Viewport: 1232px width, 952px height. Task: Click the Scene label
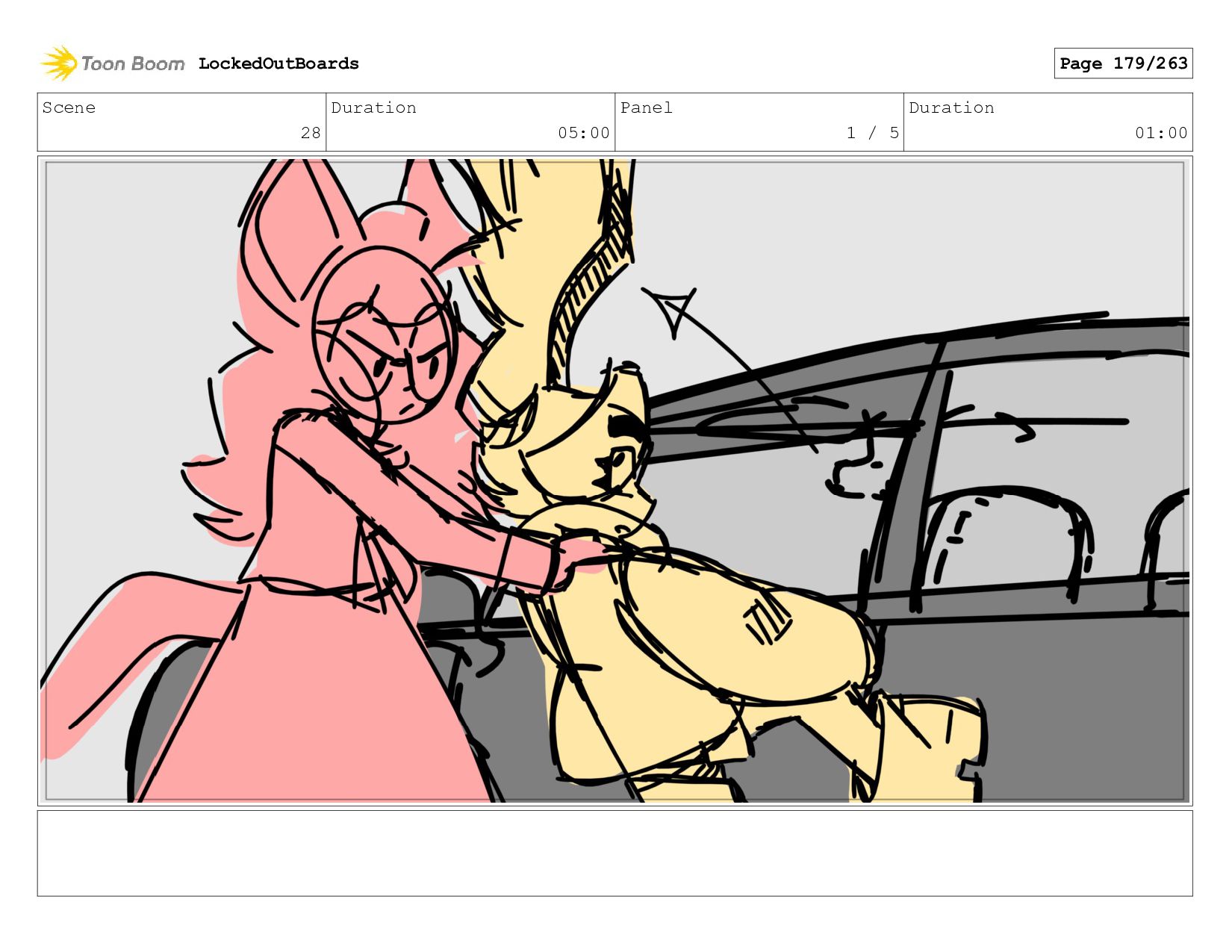[x=69, y=108]
